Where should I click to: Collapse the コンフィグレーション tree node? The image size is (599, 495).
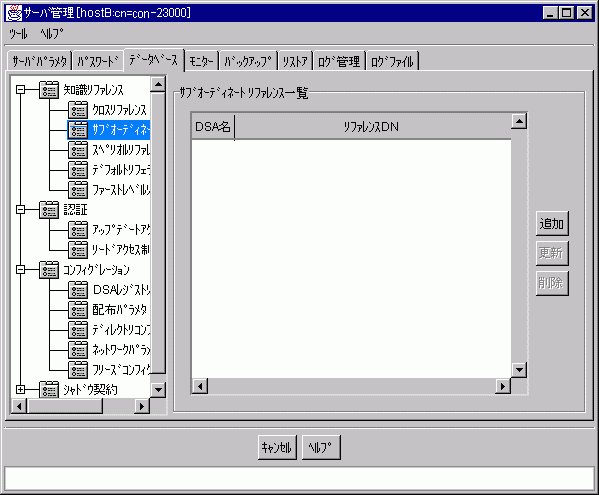tap(20, 270)
